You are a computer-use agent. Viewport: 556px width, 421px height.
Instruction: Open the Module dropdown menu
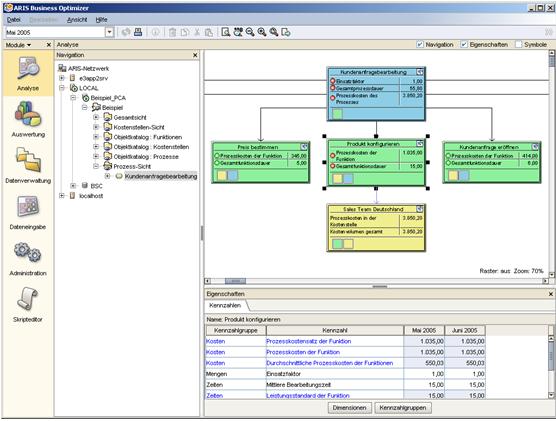click(x=18, y=45)
